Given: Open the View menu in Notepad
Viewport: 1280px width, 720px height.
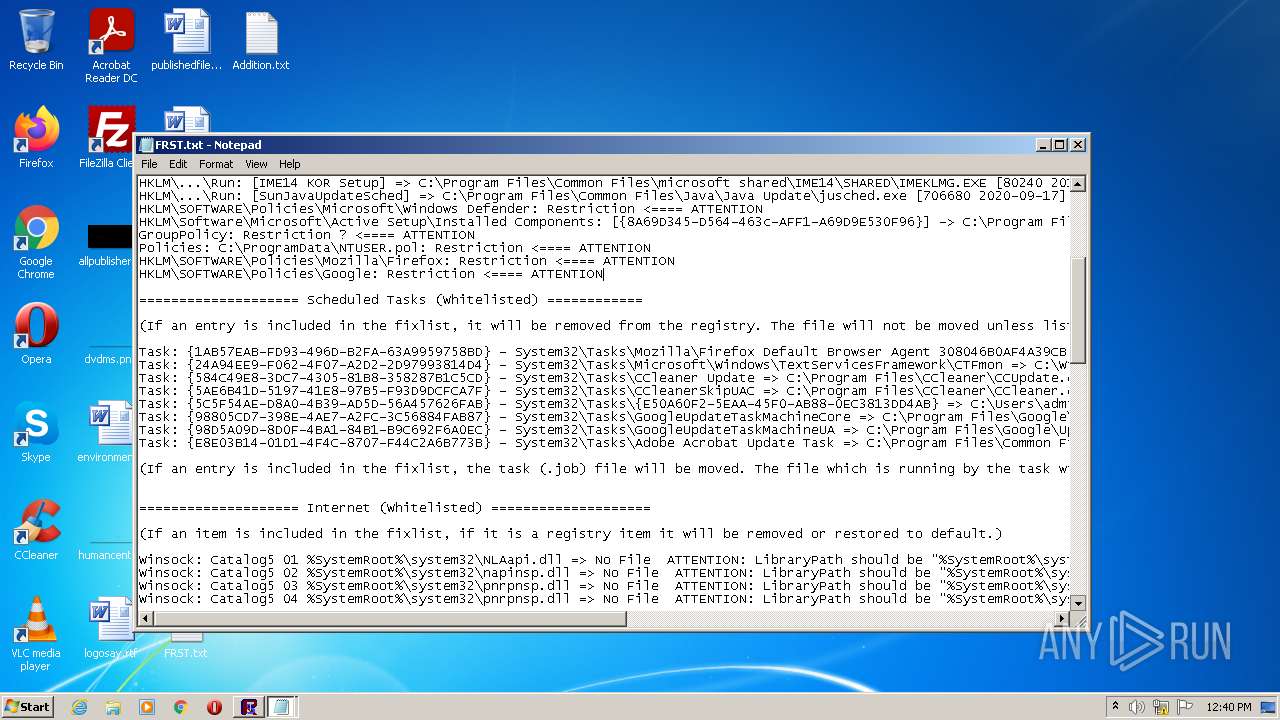Looking at the screenshot, I should [256, 164].
